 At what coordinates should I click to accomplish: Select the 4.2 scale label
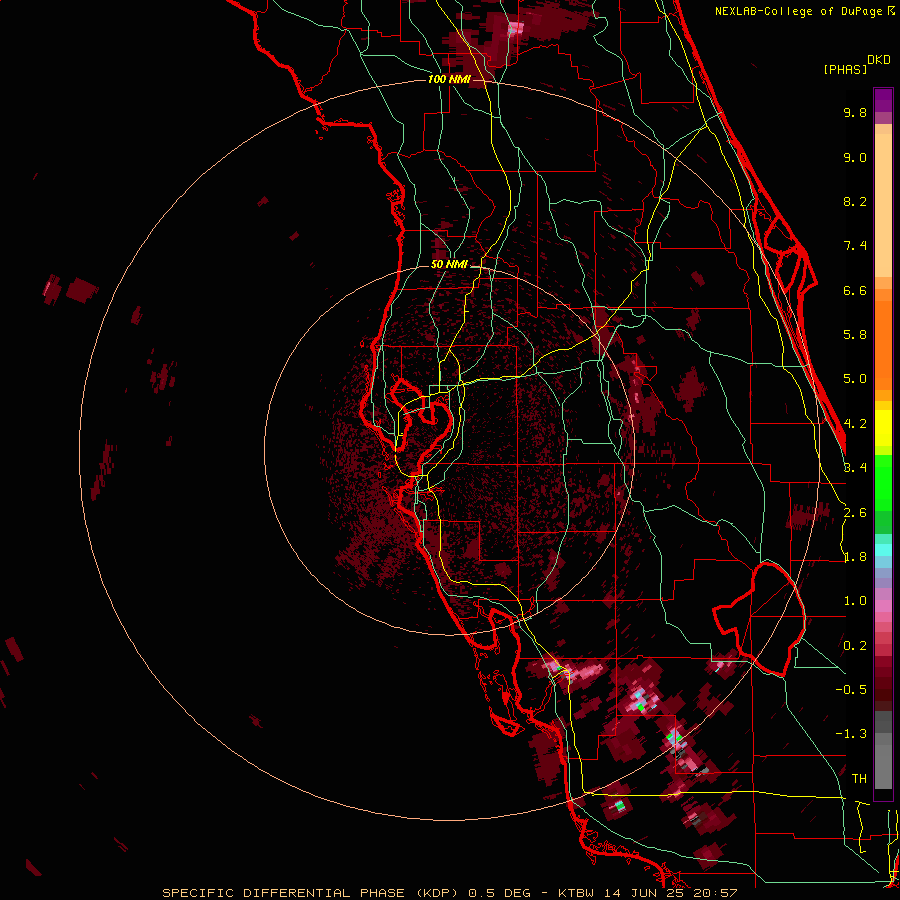click(x=855, y=424)
